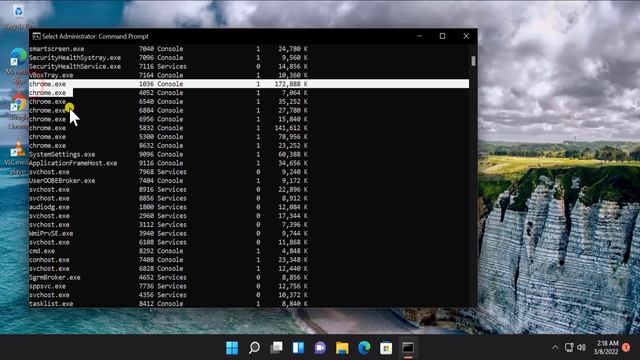This screenshot has width=640, height=360.
Task: Open taskbar Search
Action: tap(254, 348)
